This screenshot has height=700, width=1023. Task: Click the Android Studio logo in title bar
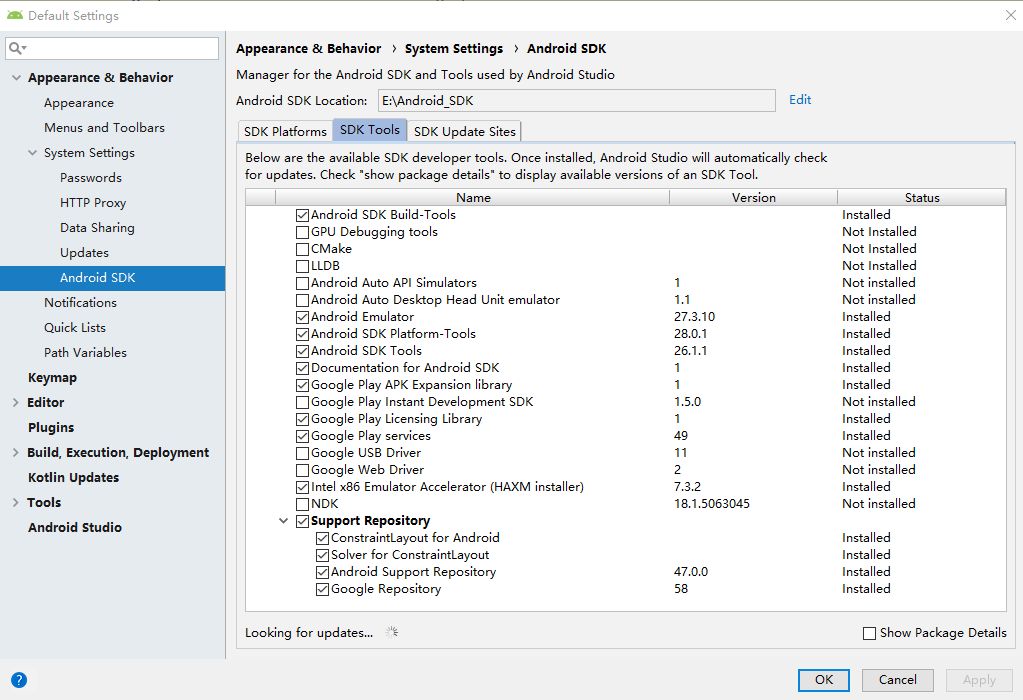point(15,15)
